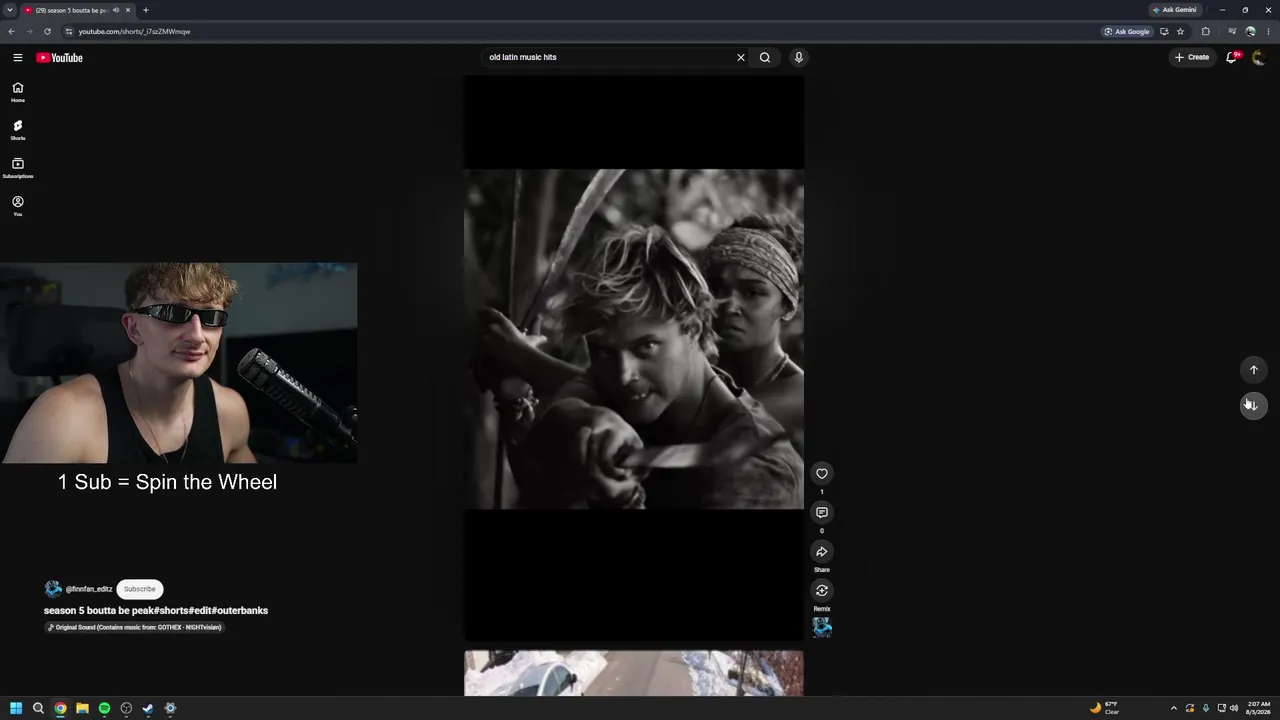The width and height of the screenshot is (1280, 720).
Task: Pause the playing Short video
Action: (x=634, y=358)
